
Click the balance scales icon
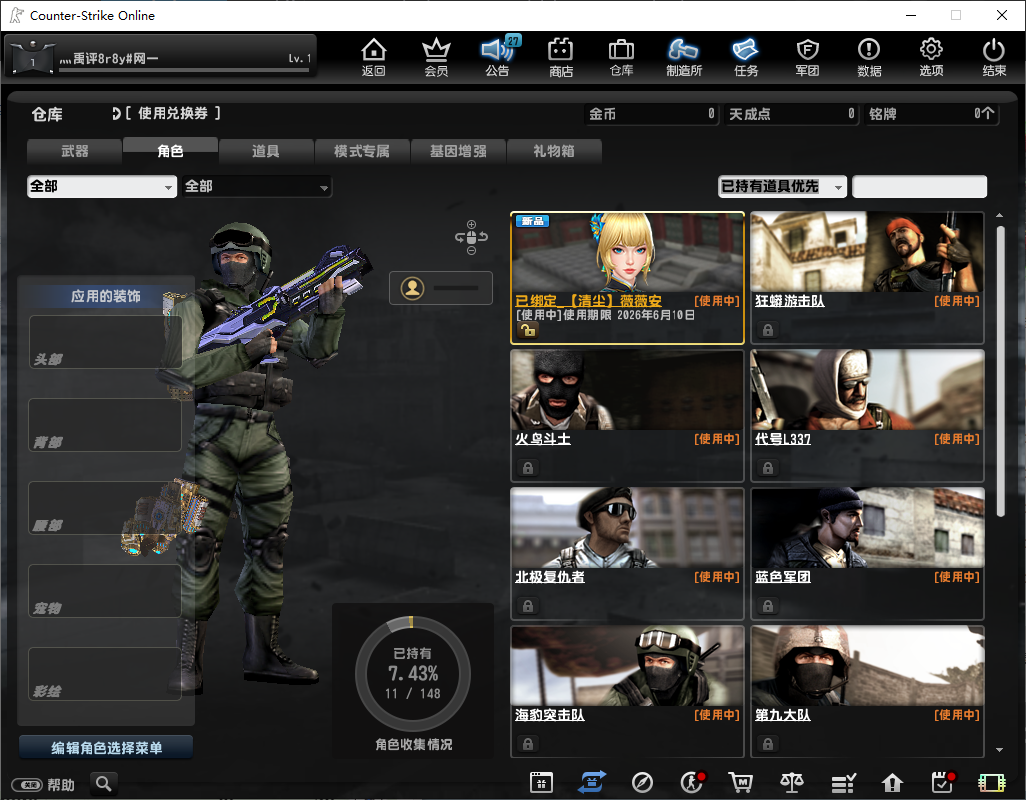coord(792,782)
